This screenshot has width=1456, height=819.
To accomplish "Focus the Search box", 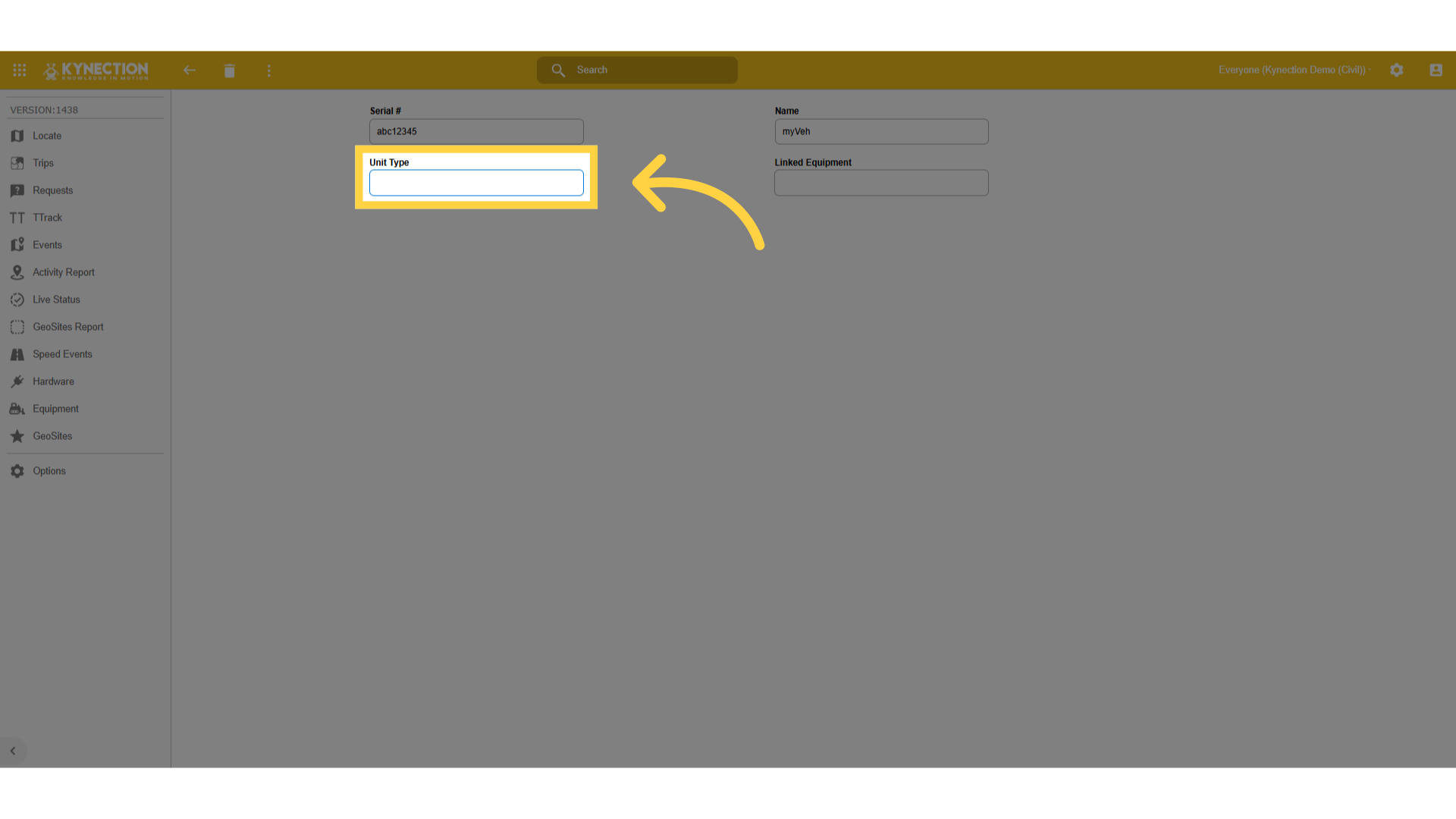I will tap(637, 70).
